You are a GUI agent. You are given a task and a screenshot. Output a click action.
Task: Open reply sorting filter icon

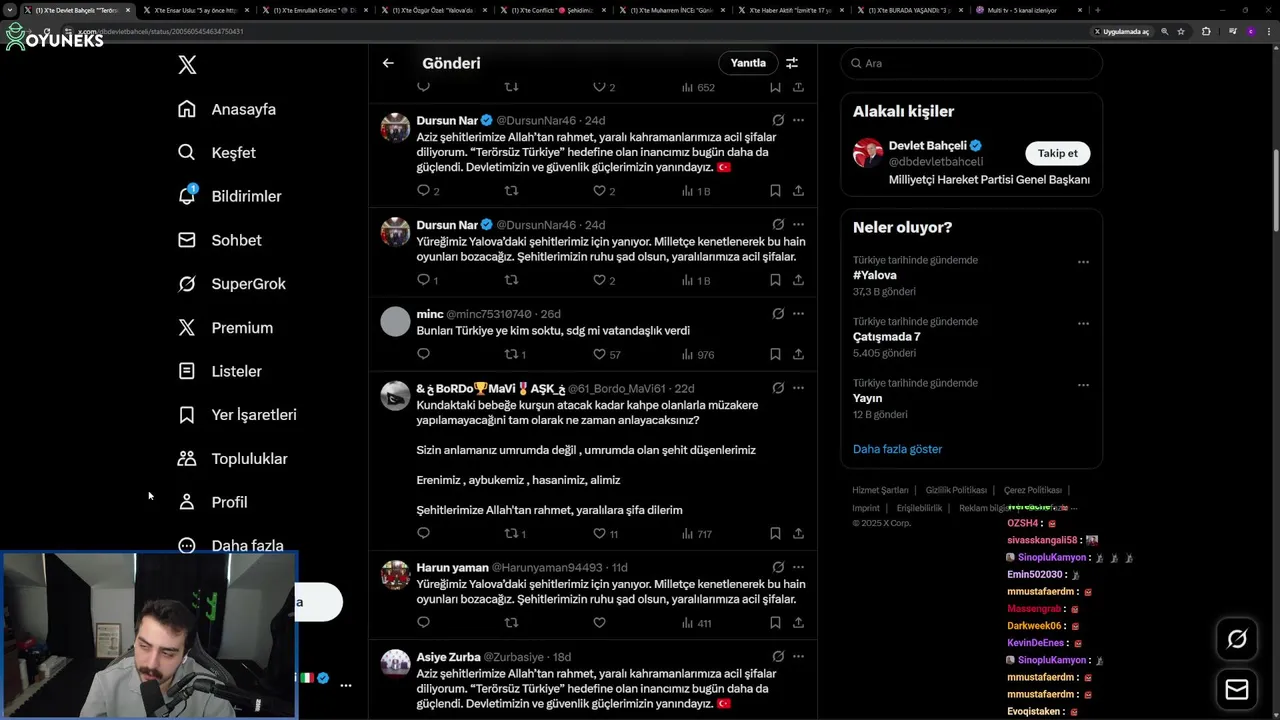[x=792, y=63]
